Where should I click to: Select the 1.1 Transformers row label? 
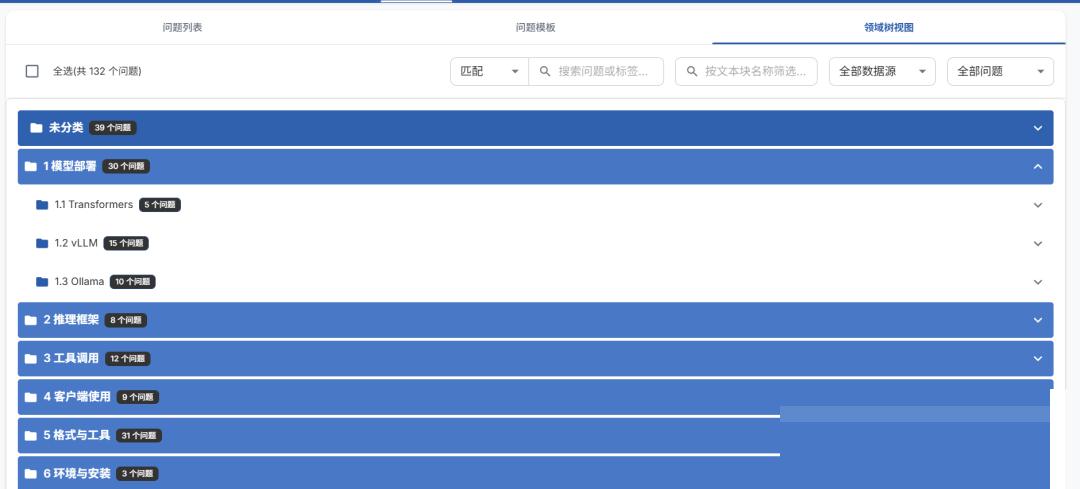click(x=94, y=205)
